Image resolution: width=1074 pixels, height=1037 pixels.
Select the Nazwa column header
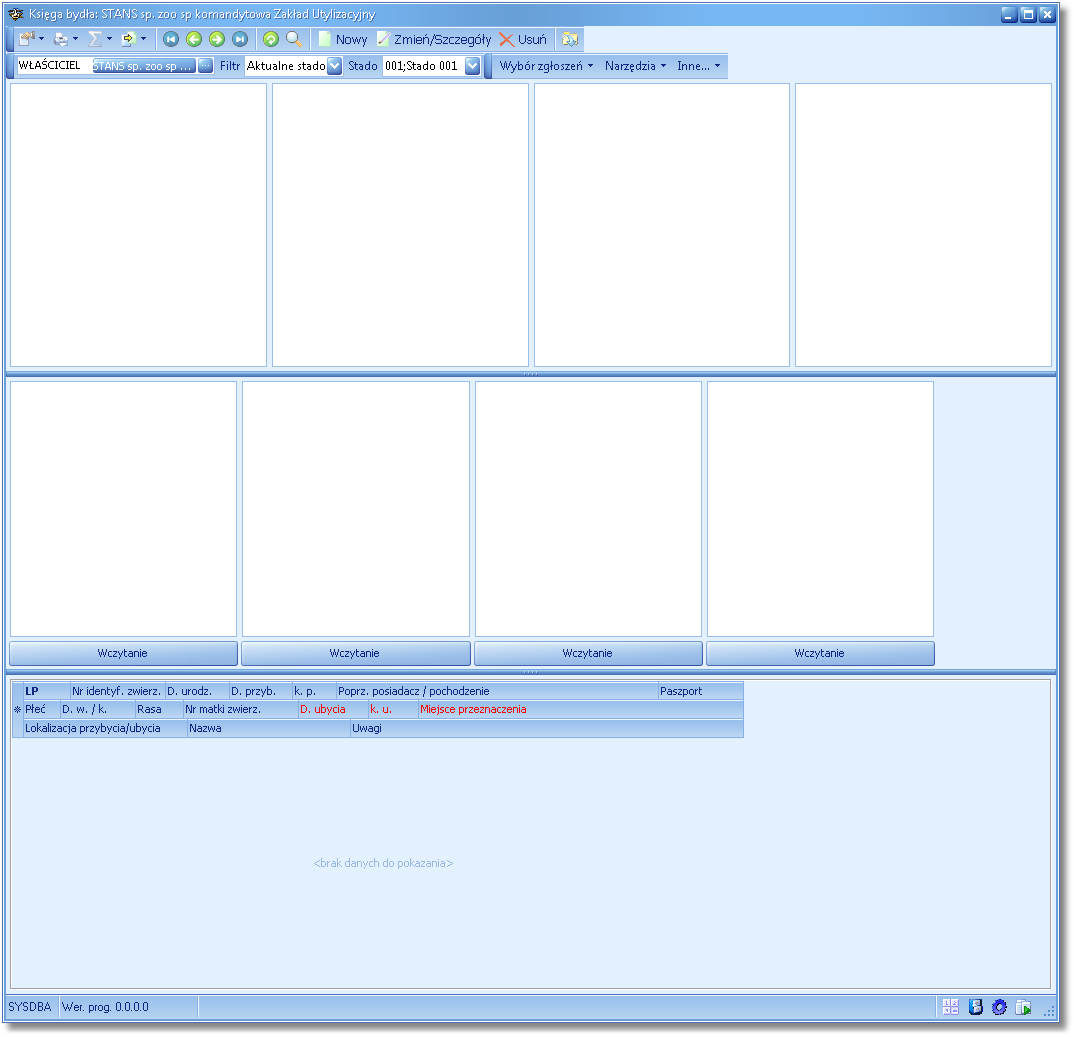[x=269, y=728]
